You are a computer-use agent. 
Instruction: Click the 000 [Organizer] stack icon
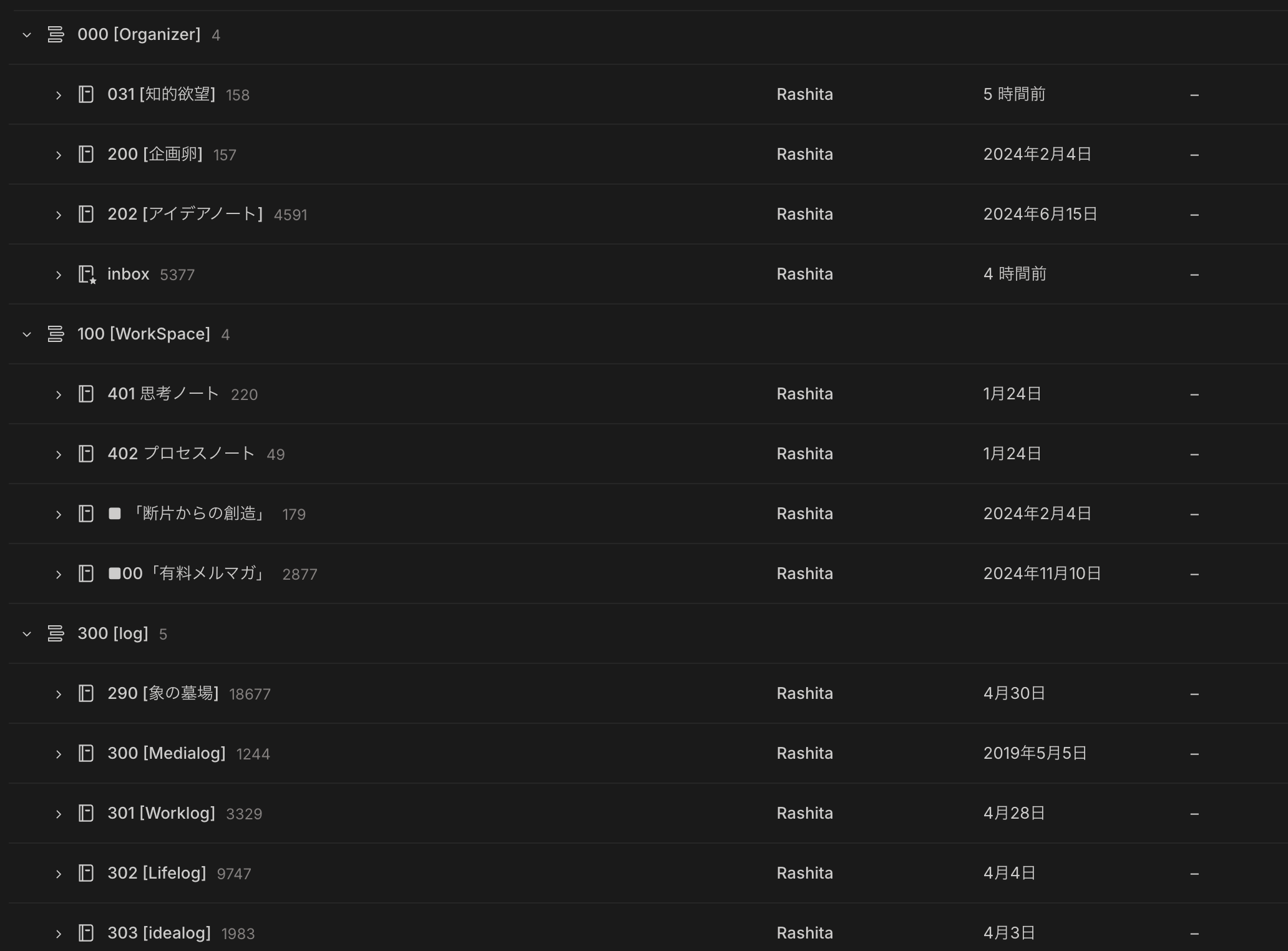pyautogui.click(x=56, y=34)
